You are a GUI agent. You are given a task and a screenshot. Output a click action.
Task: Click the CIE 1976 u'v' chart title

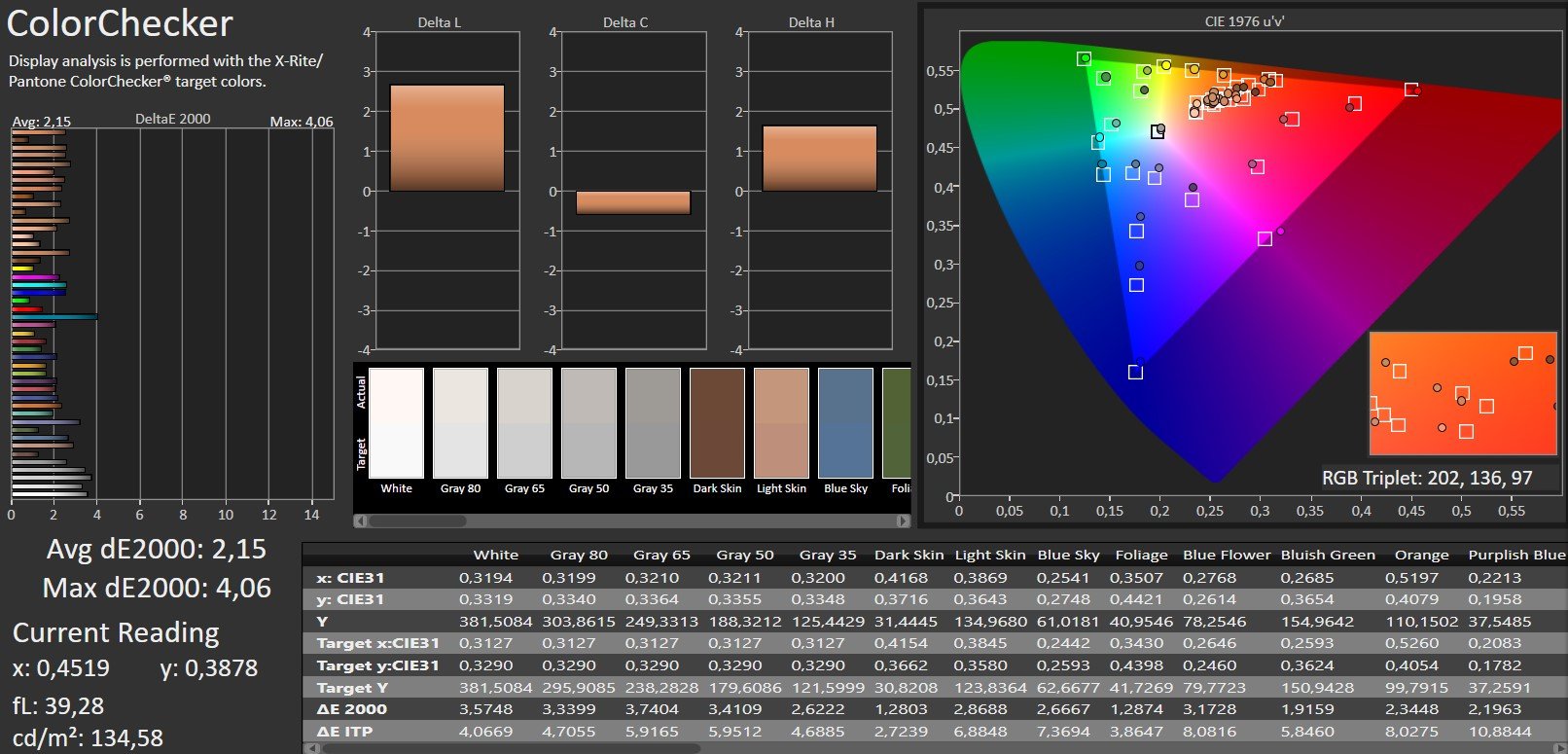pyautogui.click(x=1244, y=21)
